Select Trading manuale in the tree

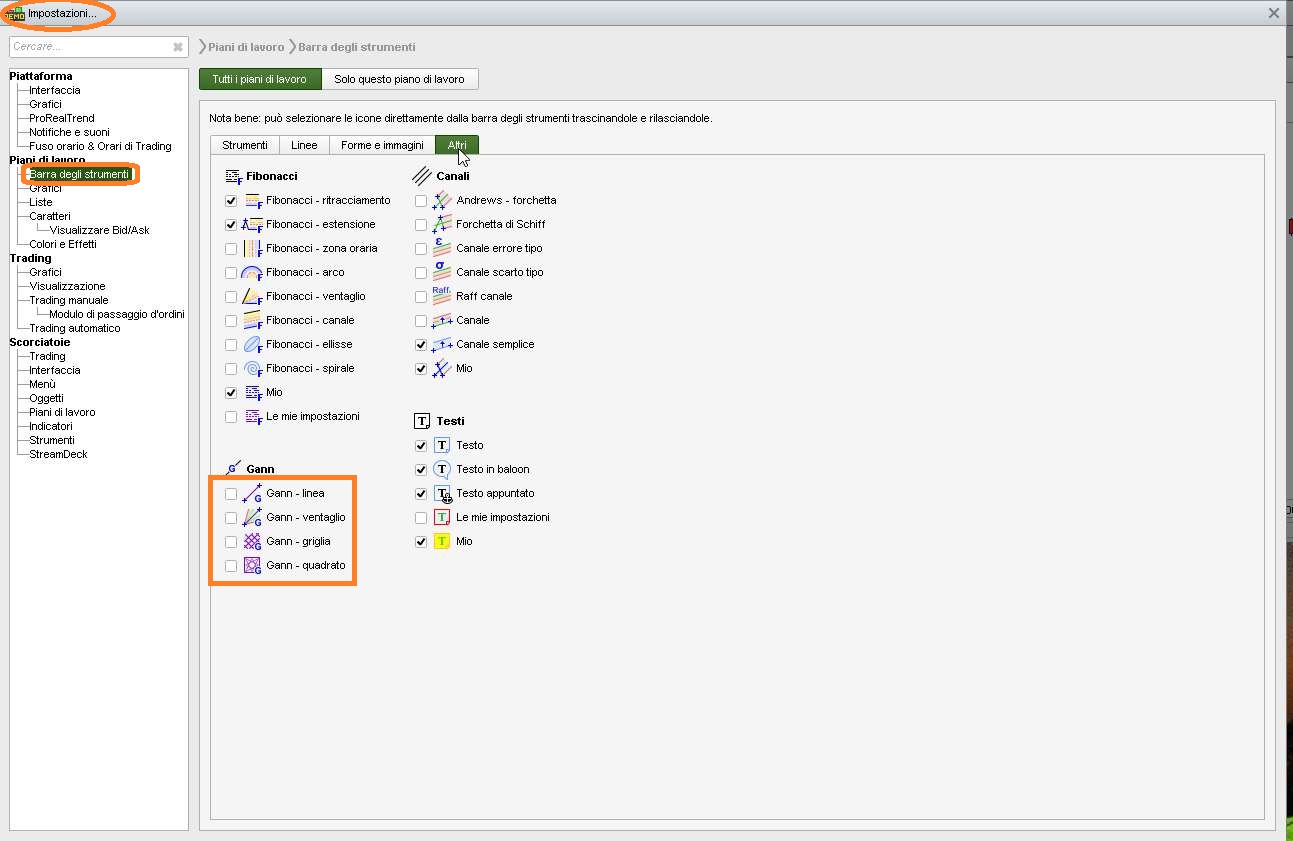coord(69,300)
